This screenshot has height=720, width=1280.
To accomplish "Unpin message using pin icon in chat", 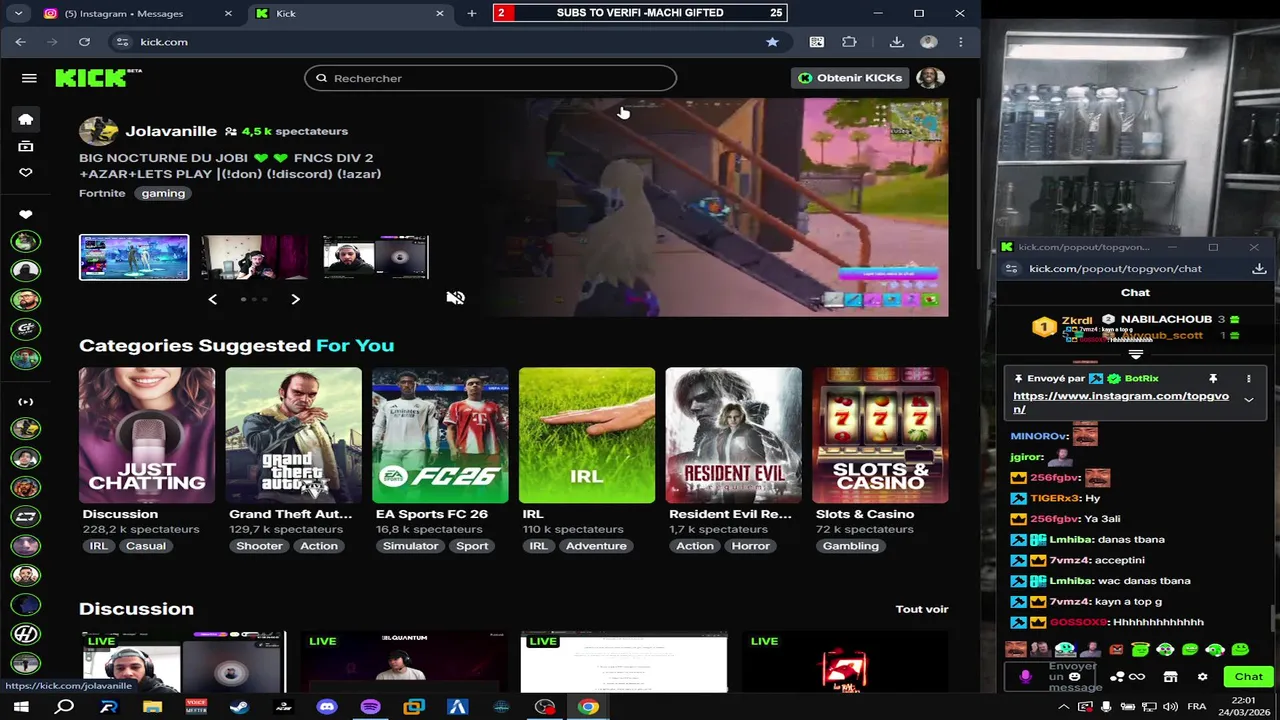I will (x=1213, y=379).
